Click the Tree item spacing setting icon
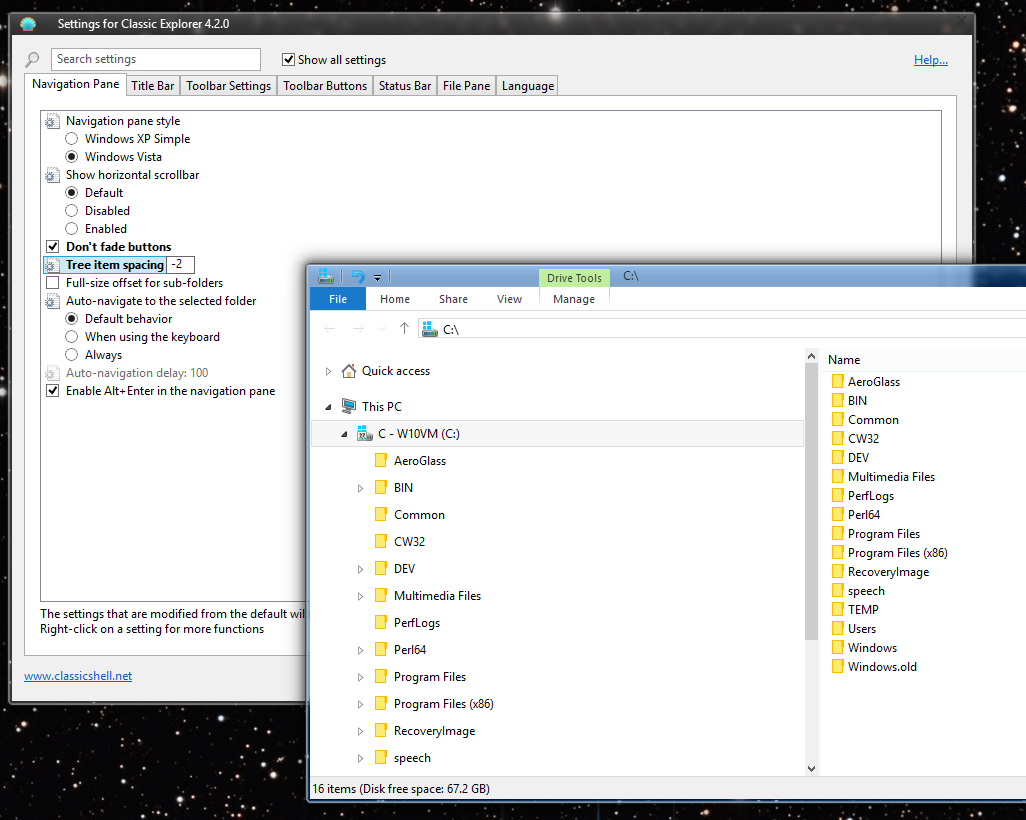This screenshot has width=1026, height=820. point(52,265)
